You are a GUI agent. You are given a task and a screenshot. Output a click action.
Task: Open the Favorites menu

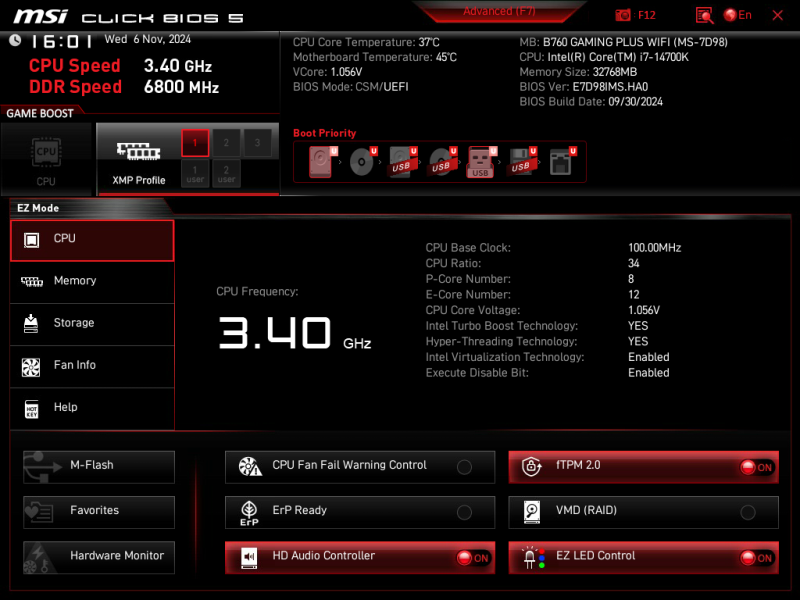tap(98, 512)
